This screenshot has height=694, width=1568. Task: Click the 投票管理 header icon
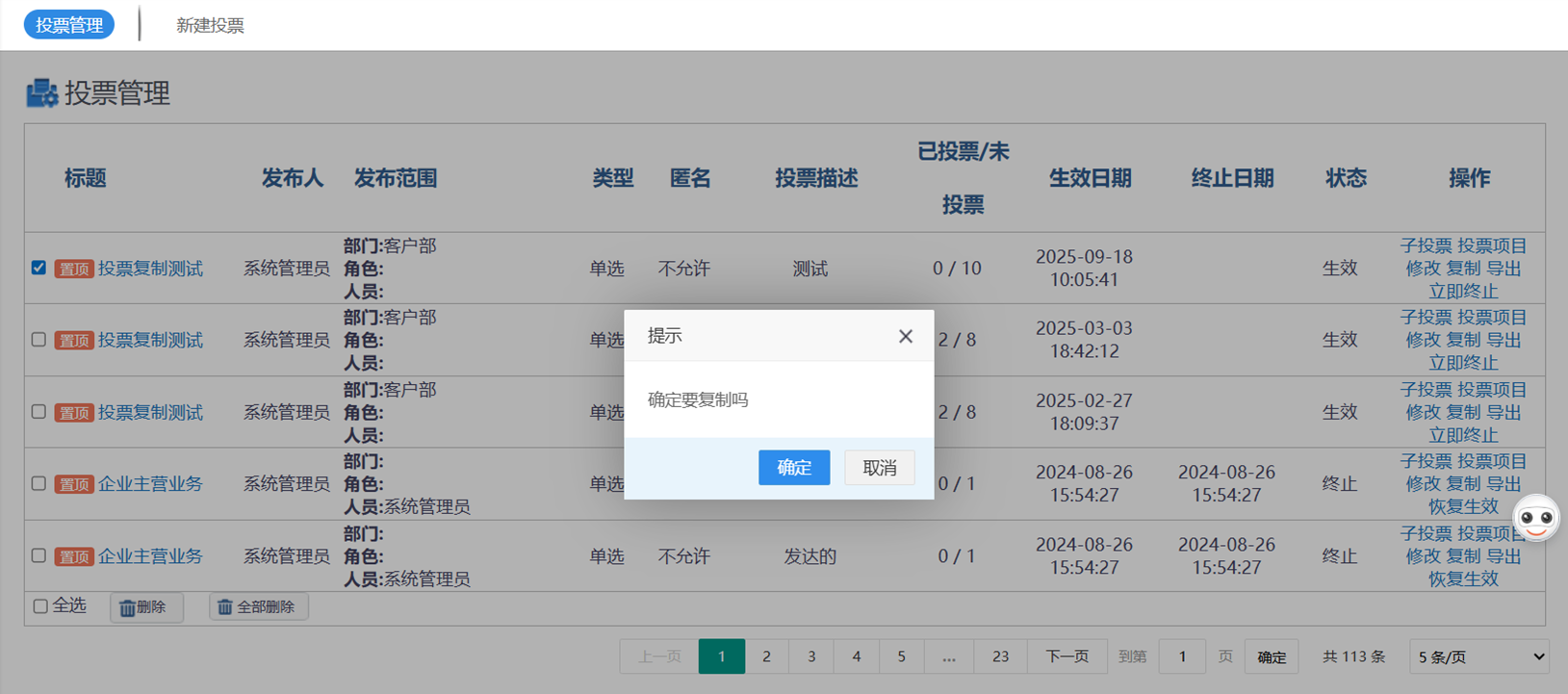pos(41,93)
